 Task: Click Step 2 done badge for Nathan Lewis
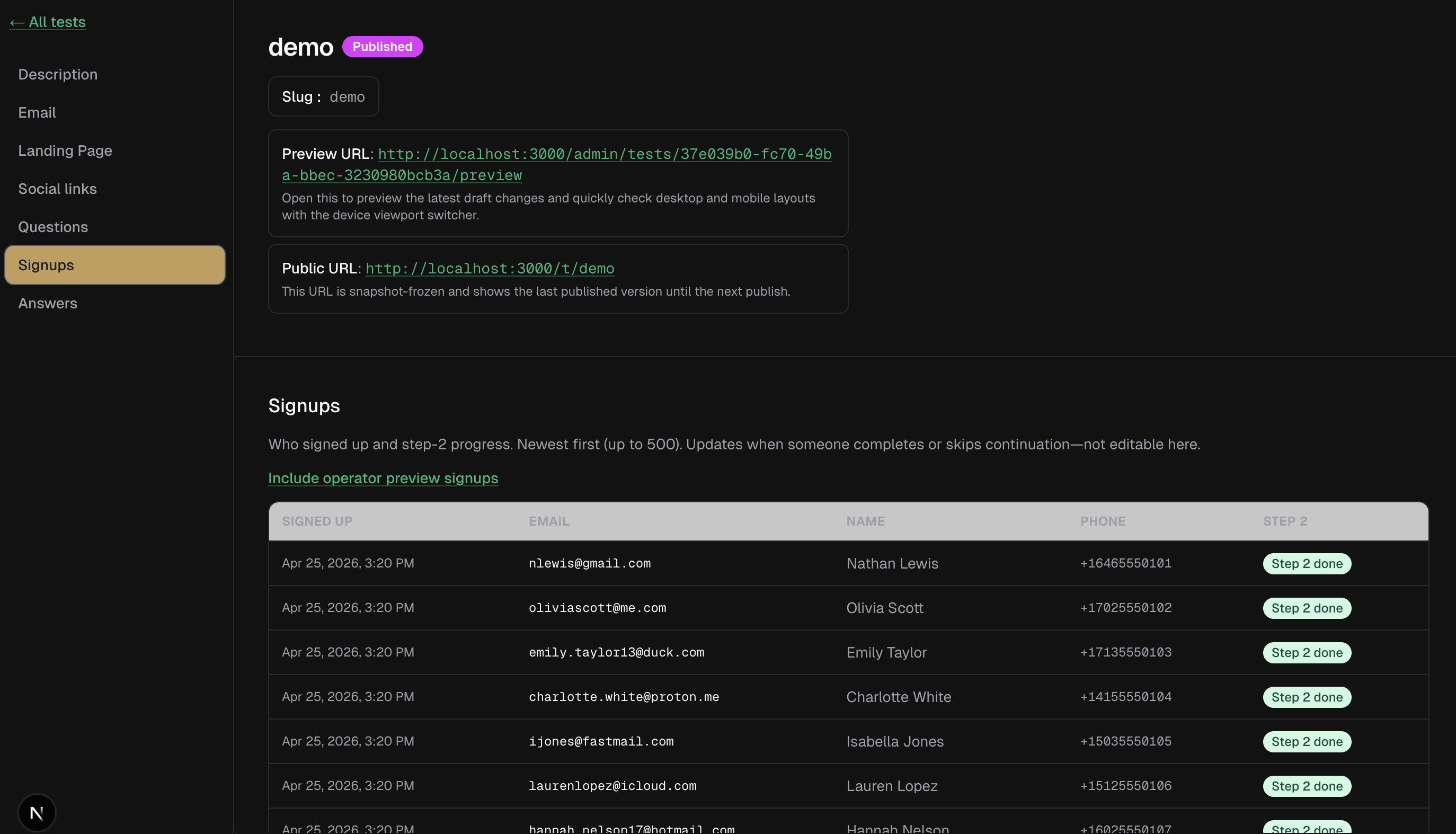1307,564
